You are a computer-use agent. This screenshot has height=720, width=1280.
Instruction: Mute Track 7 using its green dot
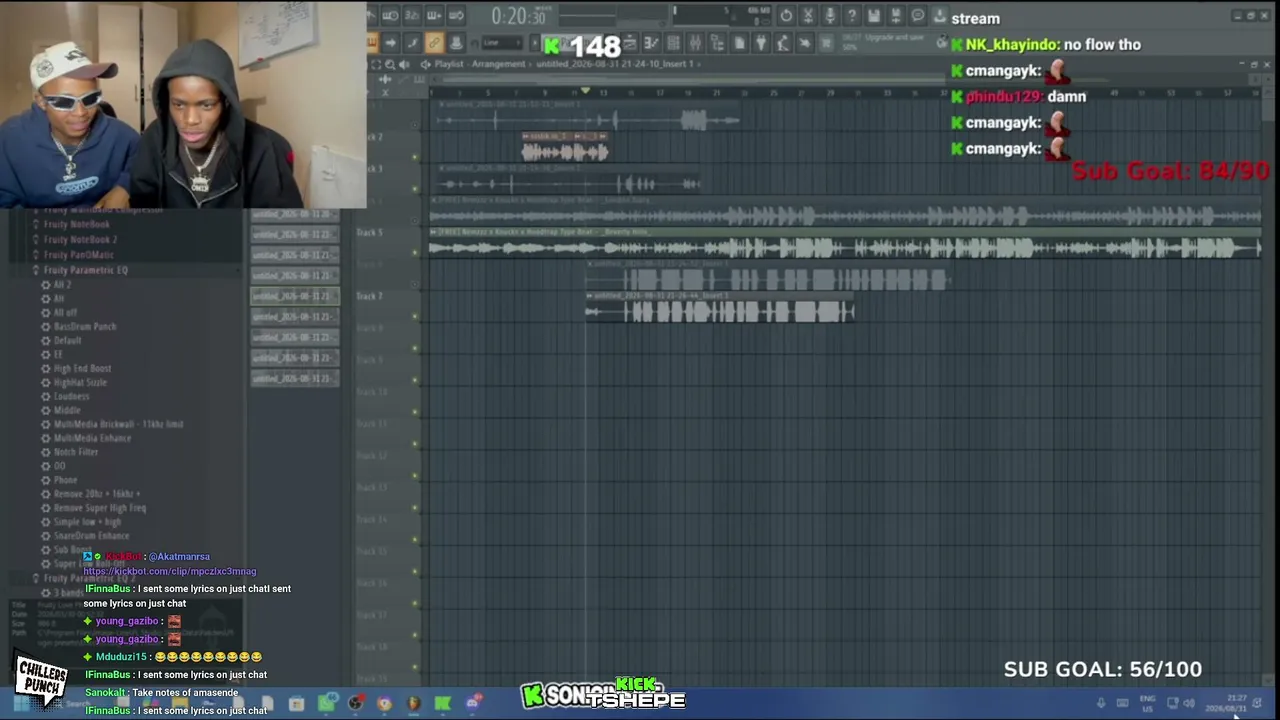[415, 317]
